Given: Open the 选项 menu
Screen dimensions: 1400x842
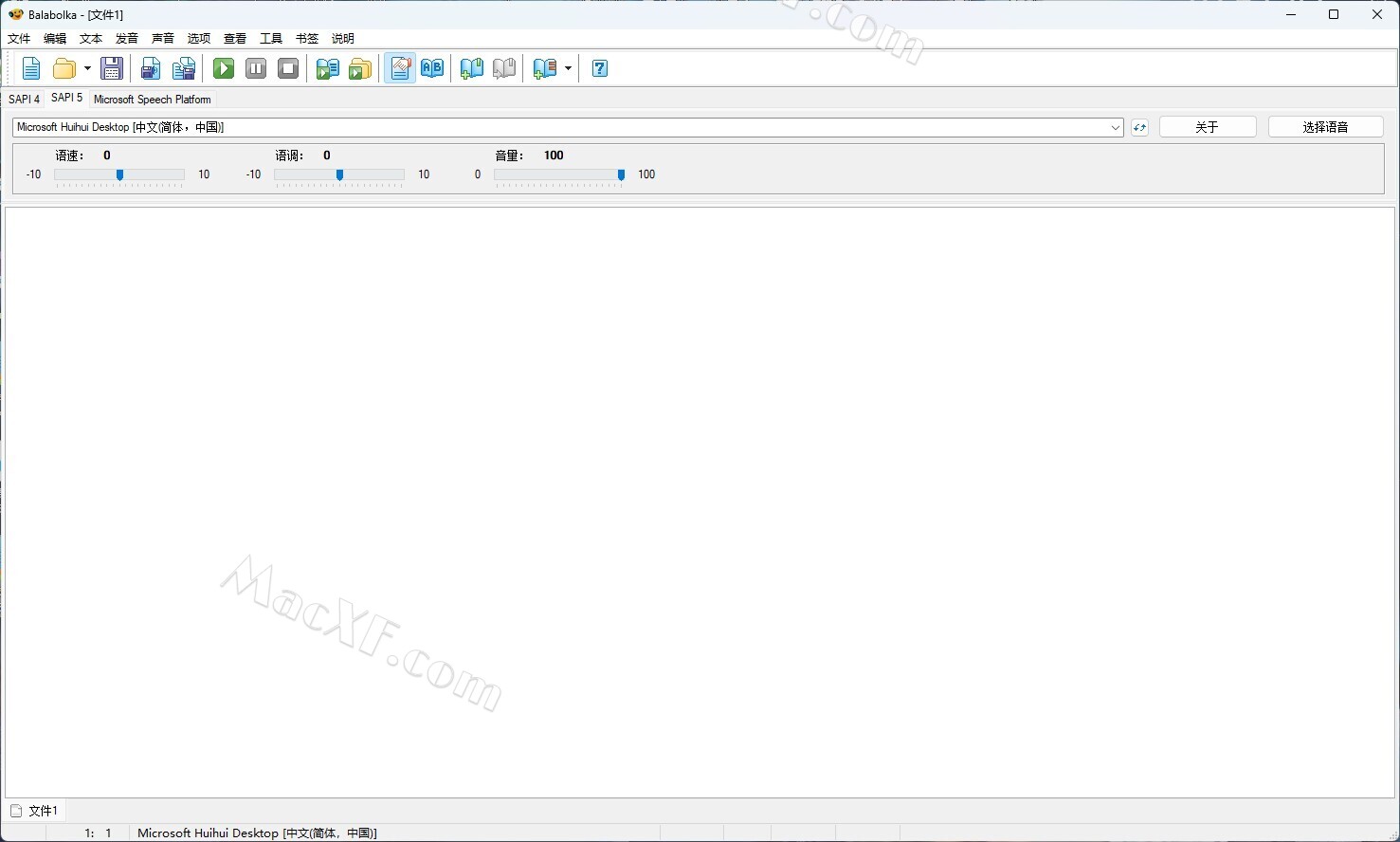Looking at the screenshot, I should (199, 39).
